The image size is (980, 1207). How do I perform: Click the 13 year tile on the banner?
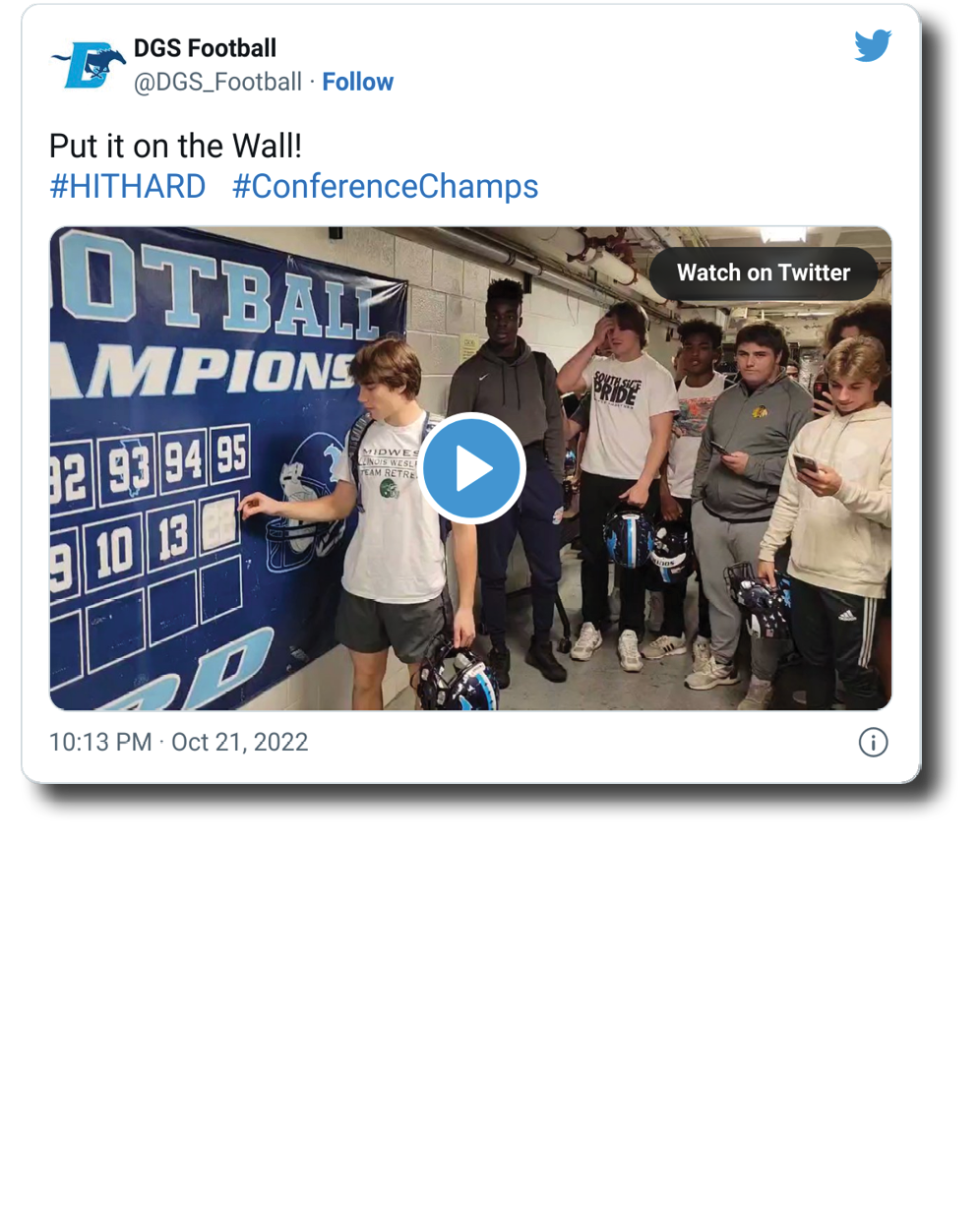coord(171,537)
